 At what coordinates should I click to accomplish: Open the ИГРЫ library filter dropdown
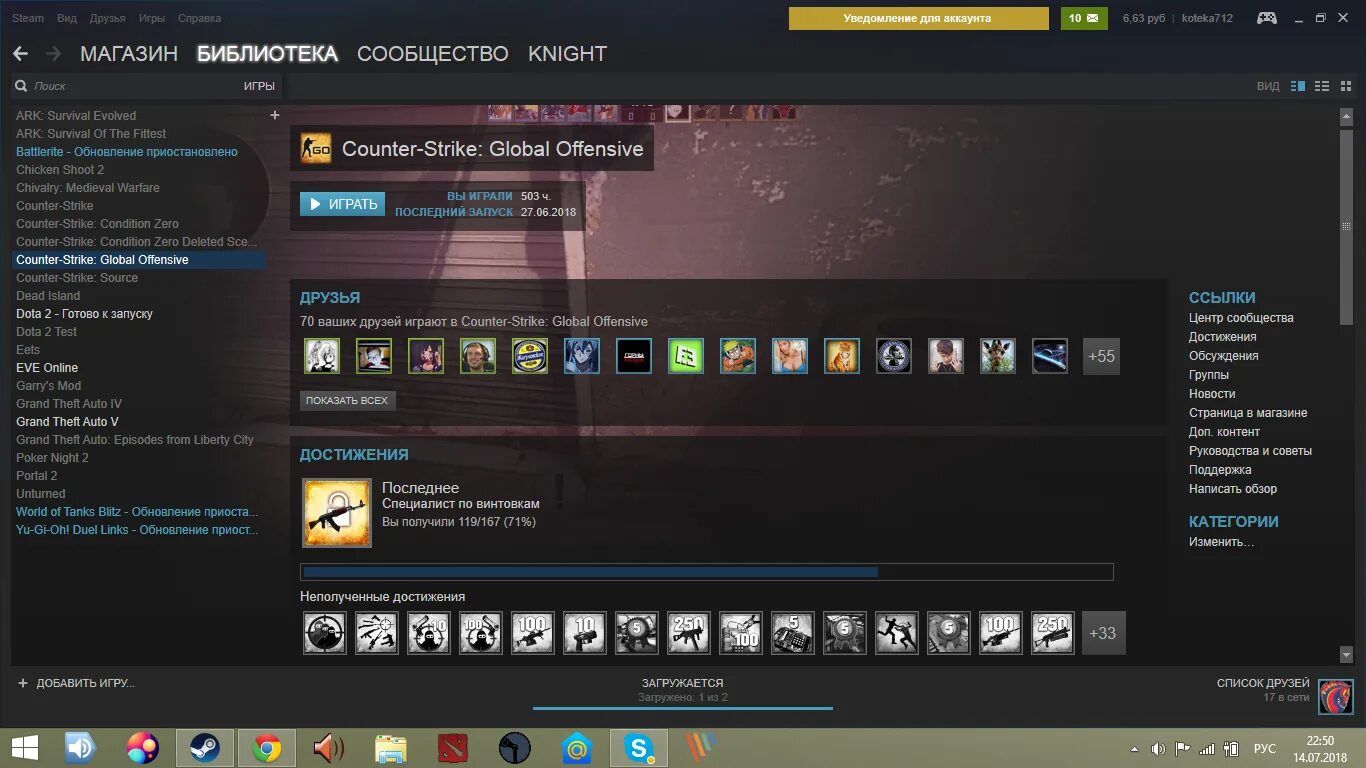coord(259,86)
